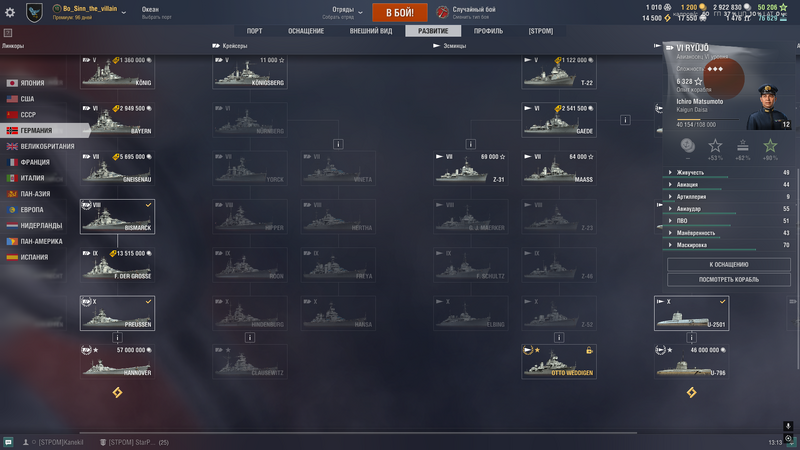Toggle the microphone icon at bottom right
This screenshot has height=450, width=800.
pos(788,426)
